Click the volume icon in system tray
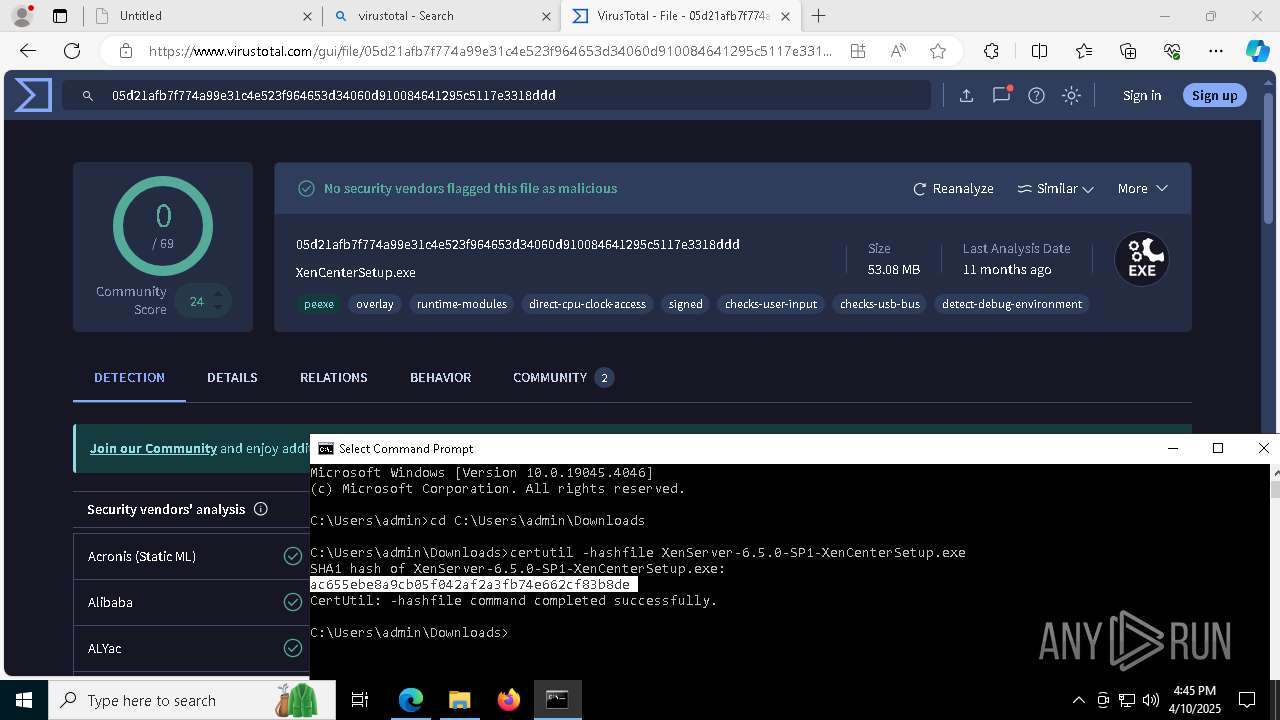The width and height of the screenshot is (1280, 720). tap(1150, 700)
